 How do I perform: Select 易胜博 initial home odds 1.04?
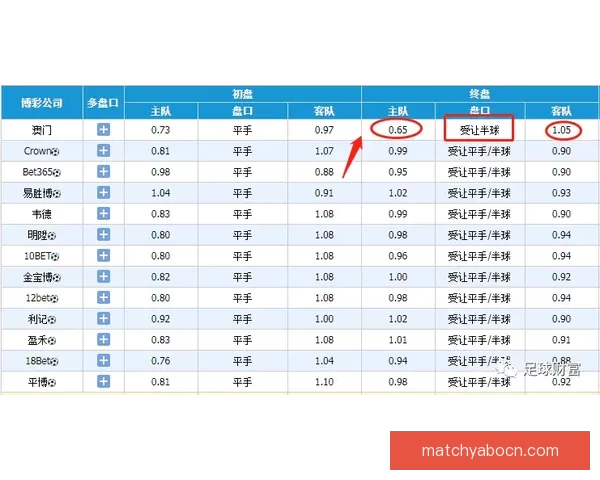[161, 193]
